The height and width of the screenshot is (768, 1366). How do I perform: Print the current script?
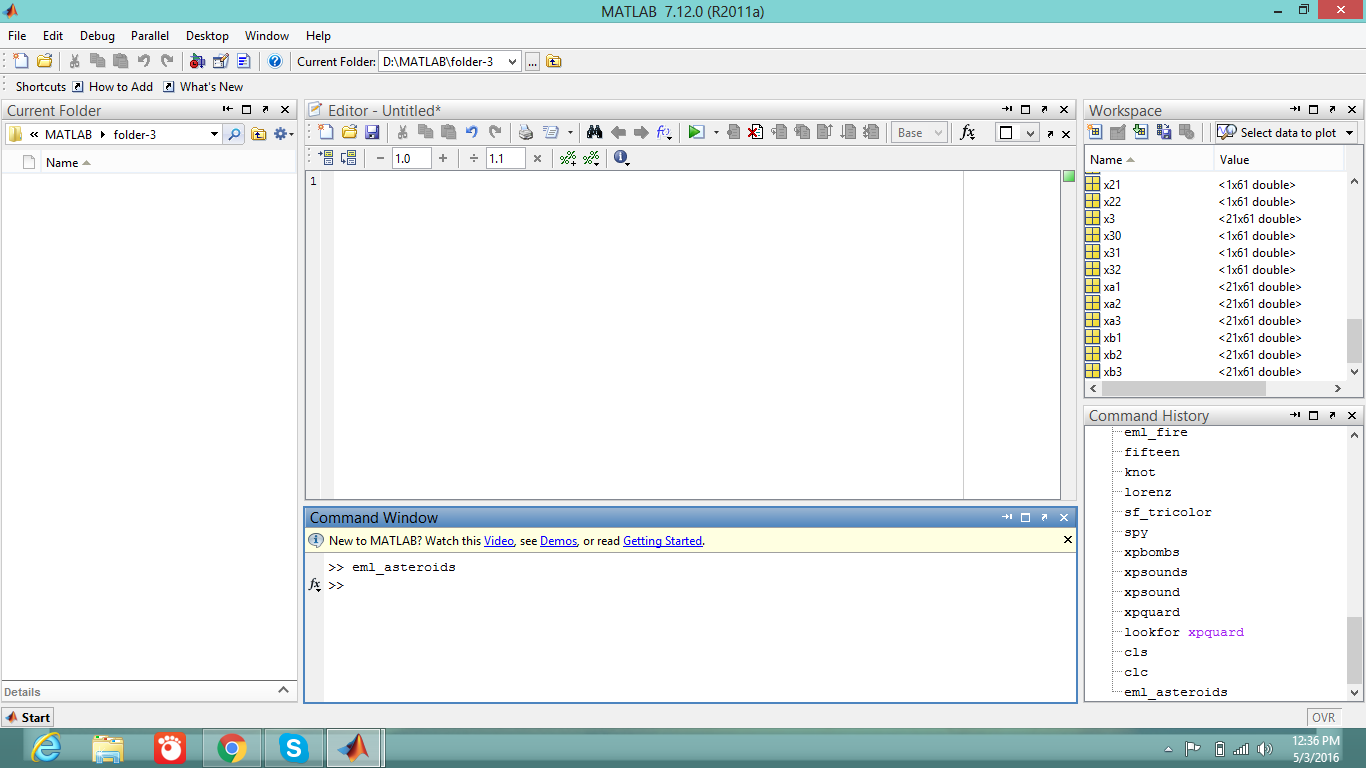click(524, 132)
